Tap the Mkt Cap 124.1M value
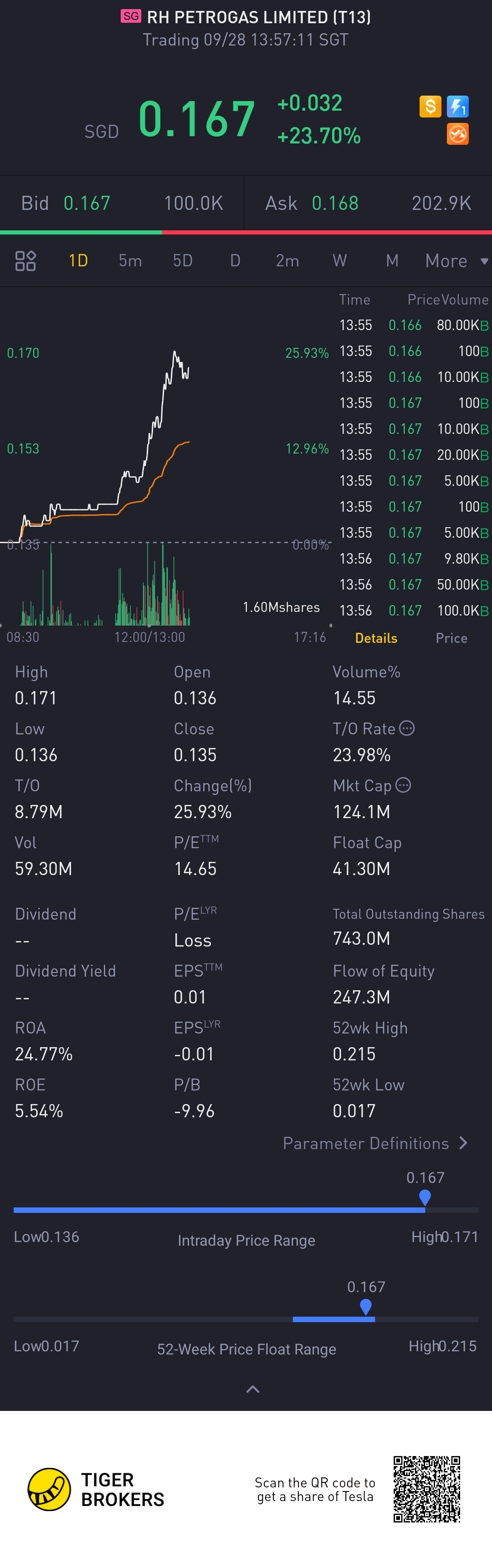 point(362,812)
